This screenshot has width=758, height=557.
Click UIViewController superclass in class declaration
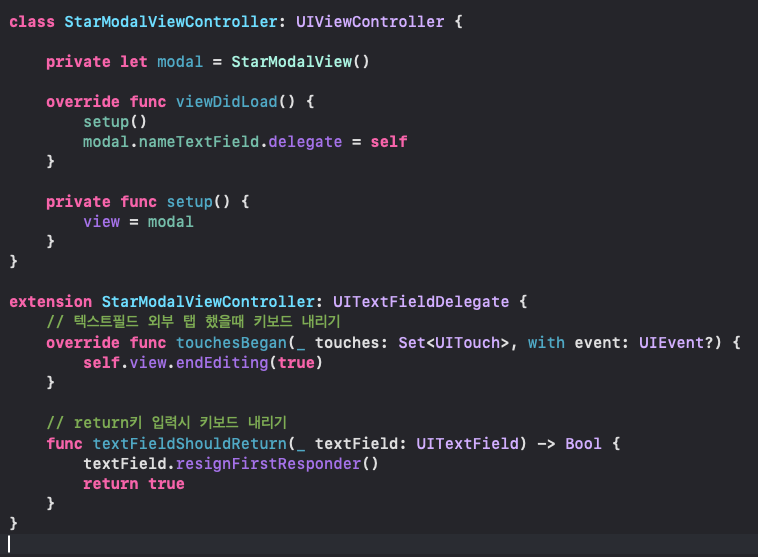(x=370, y=22)
